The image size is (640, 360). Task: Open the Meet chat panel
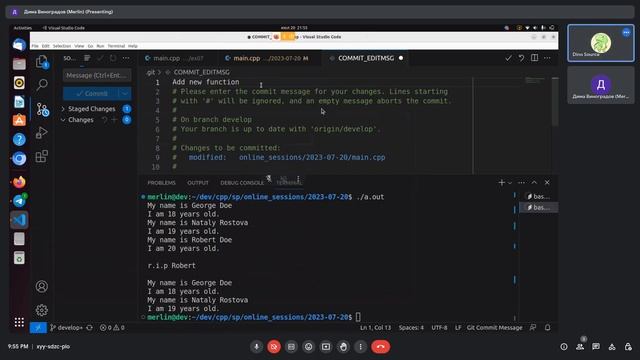click(x=596, y=347)
